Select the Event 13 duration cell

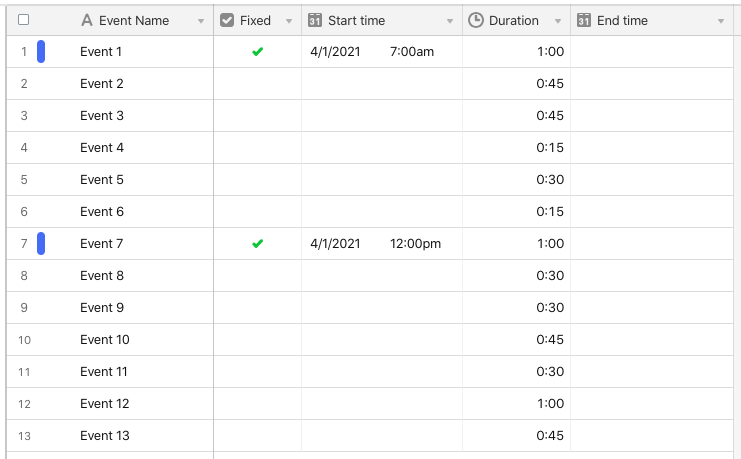(517, 435)
